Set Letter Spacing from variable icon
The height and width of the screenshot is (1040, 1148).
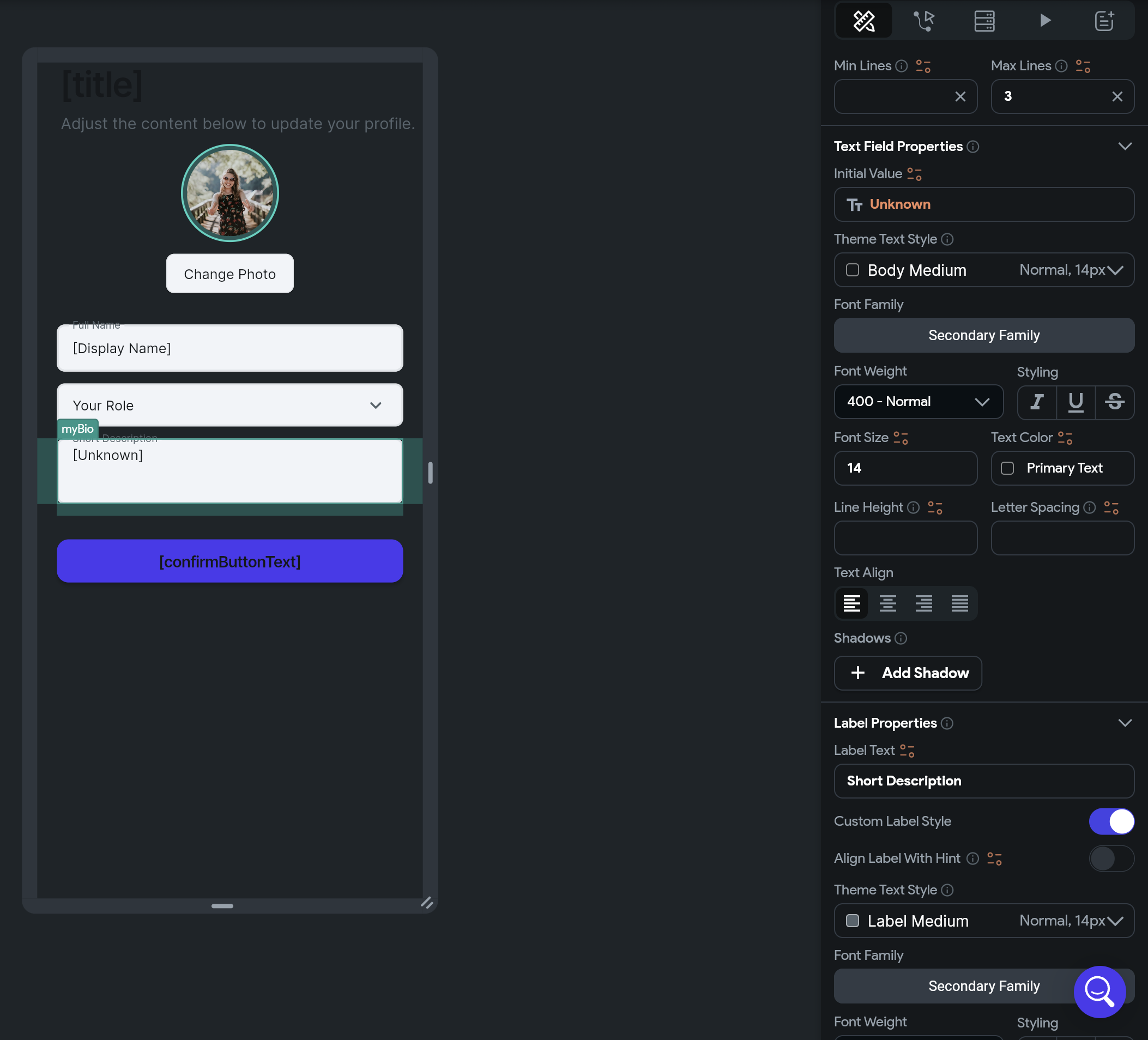click(1111, 507)
